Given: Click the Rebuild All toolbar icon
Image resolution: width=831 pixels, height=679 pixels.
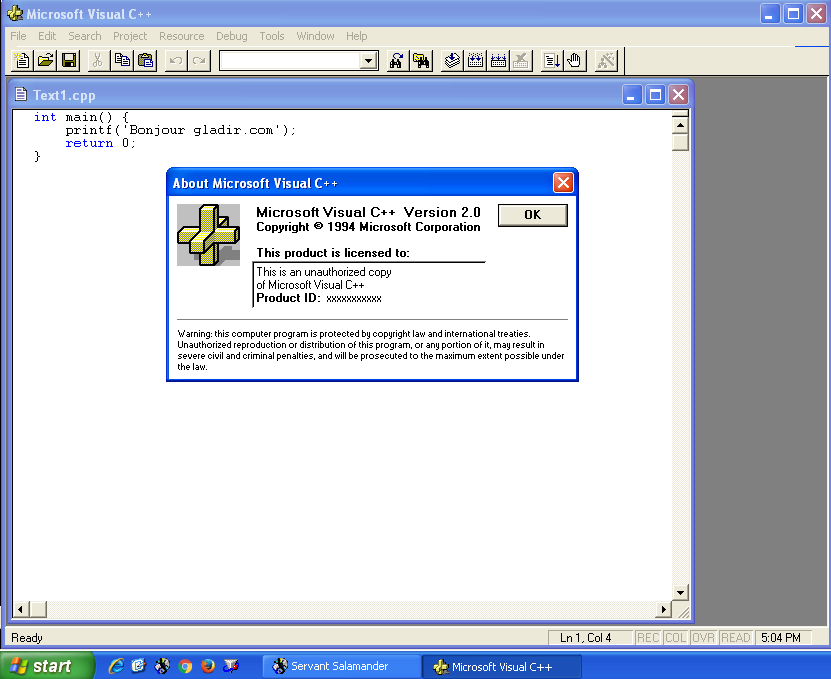Looking at the screenshot, I should [x=498, y=60].
